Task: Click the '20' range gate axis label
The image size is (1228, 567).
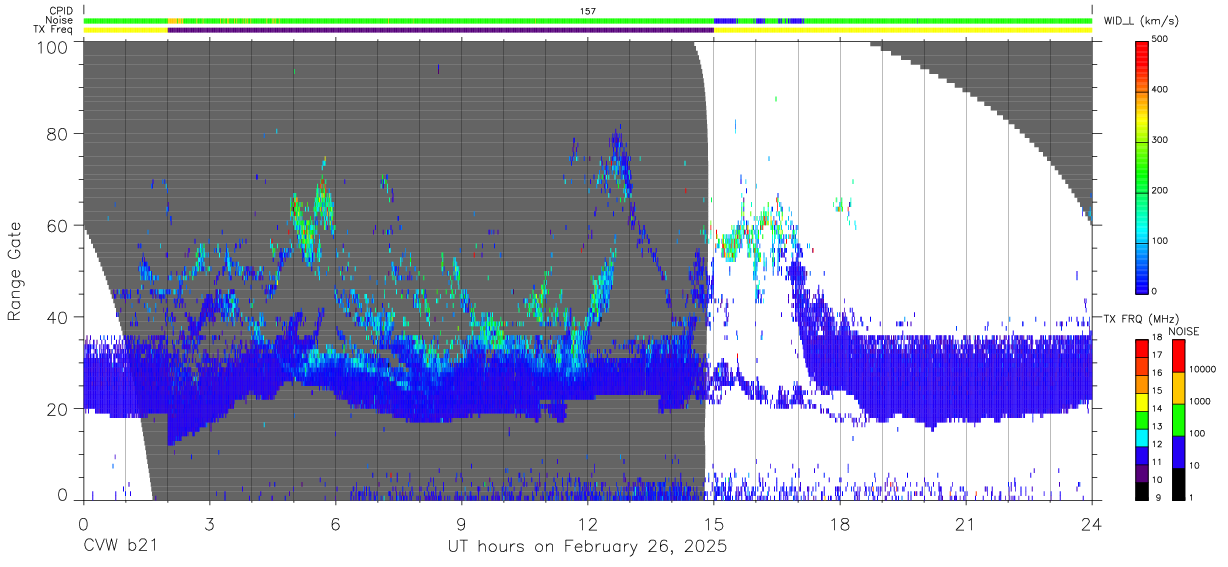Action: [x=58, y=409]
